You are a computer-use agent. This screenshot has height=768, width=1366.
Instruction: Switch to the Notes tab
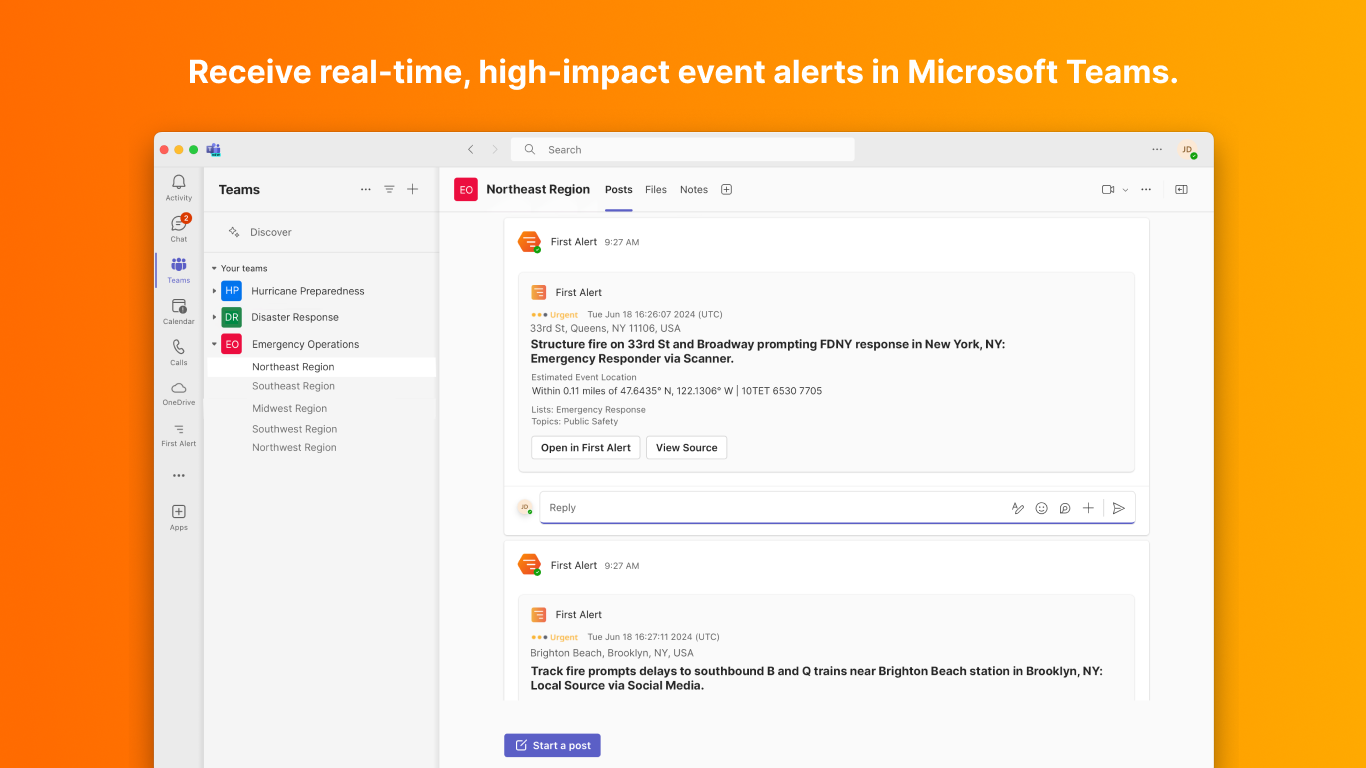pos(694,189)
